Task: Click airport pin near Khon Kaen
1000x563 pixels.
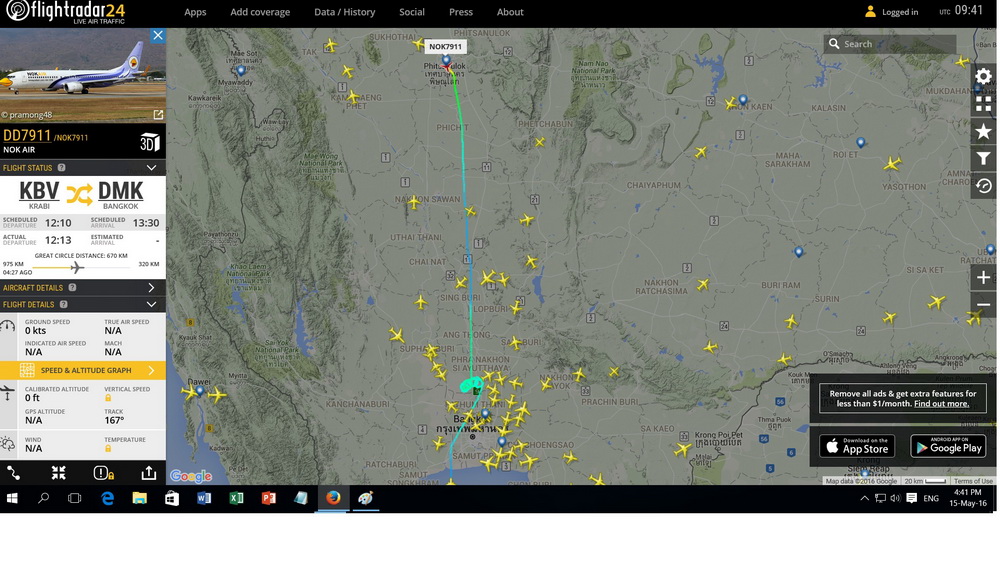Action: (x=743, y=100)
